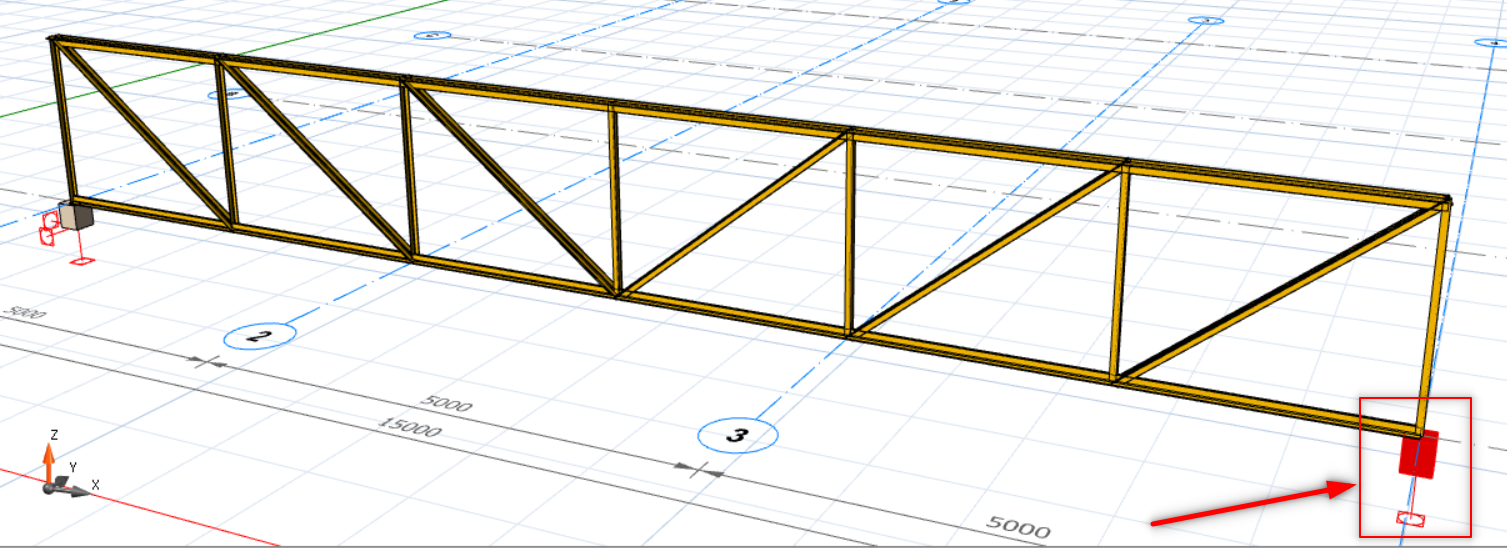
Task: Select red restraint symbol below the gray support
Action: (x=81, y=262)
